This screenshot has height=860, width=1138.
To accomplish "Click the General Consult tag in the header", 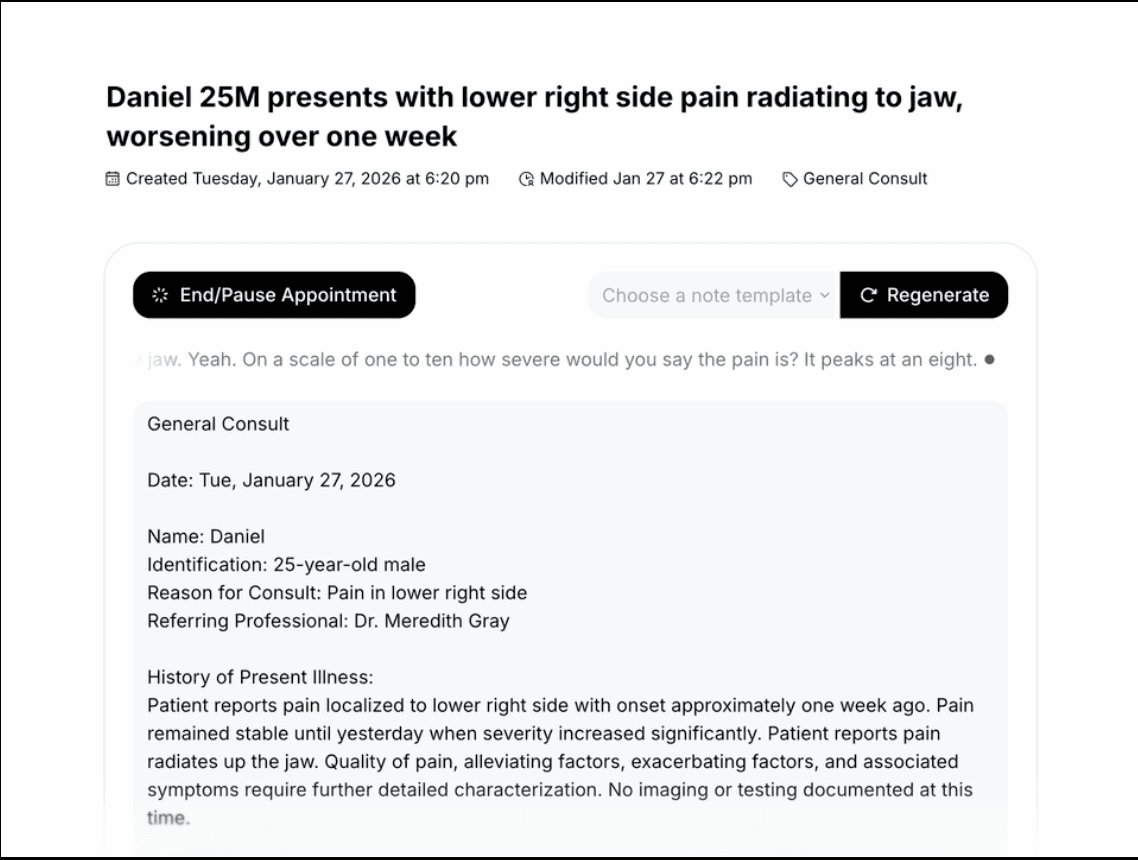I will click(862, 178).
